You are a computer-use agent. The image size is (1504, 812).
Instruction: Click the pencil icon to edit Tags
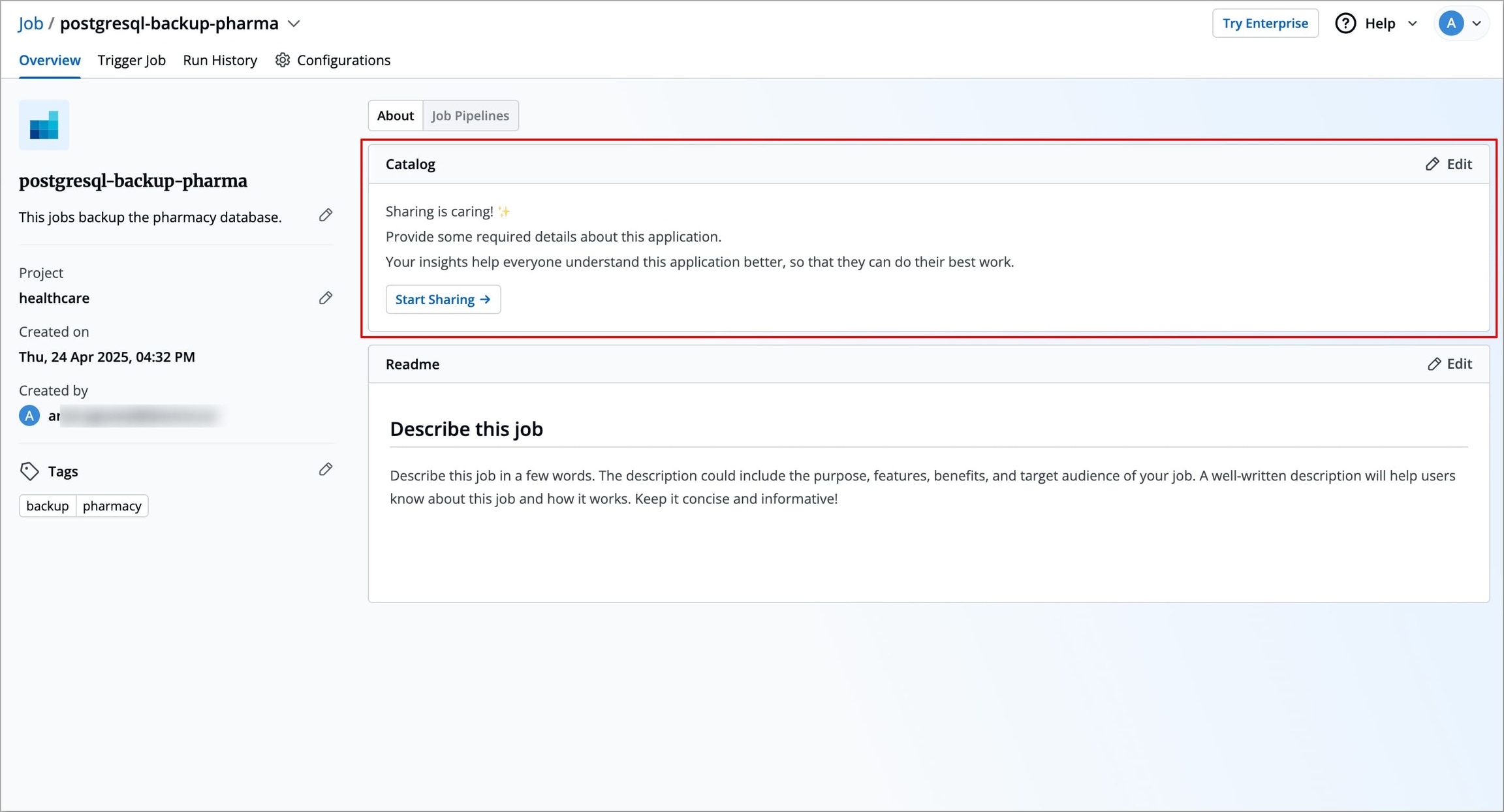(326, 469)
